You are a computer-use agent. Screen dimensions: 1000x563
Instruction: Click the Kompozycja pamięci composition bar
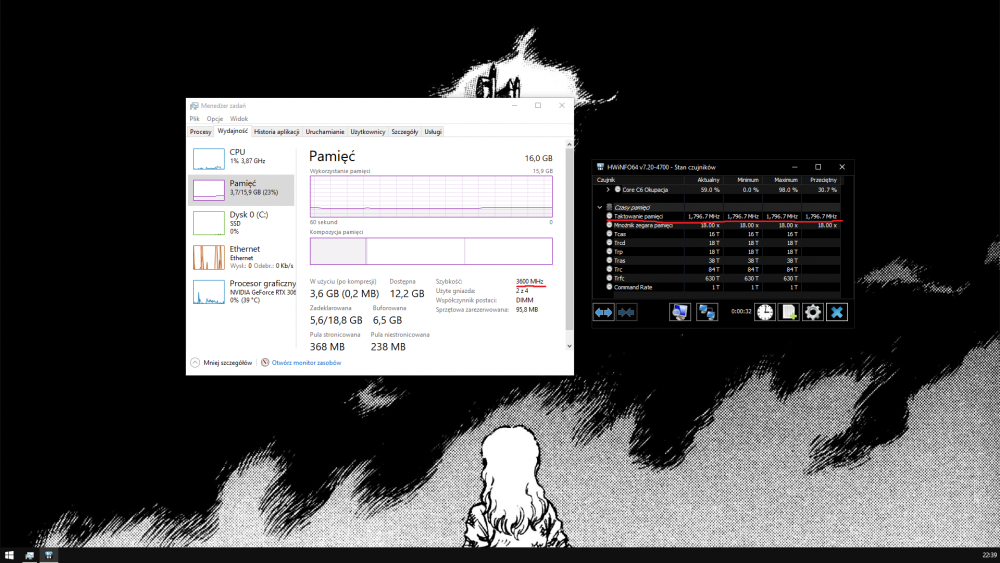[x=431, y=251]
